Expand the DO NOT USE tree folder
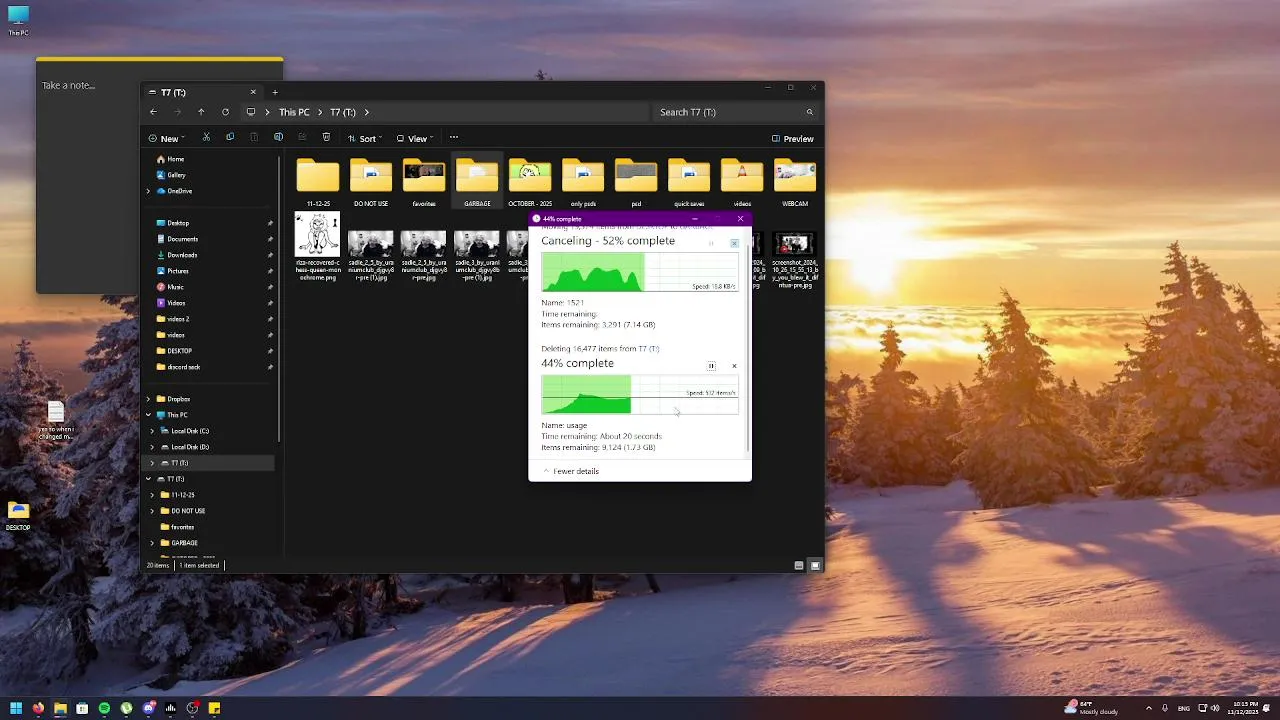Screen dimensions: 1280x720 click(x=152, y=511)
